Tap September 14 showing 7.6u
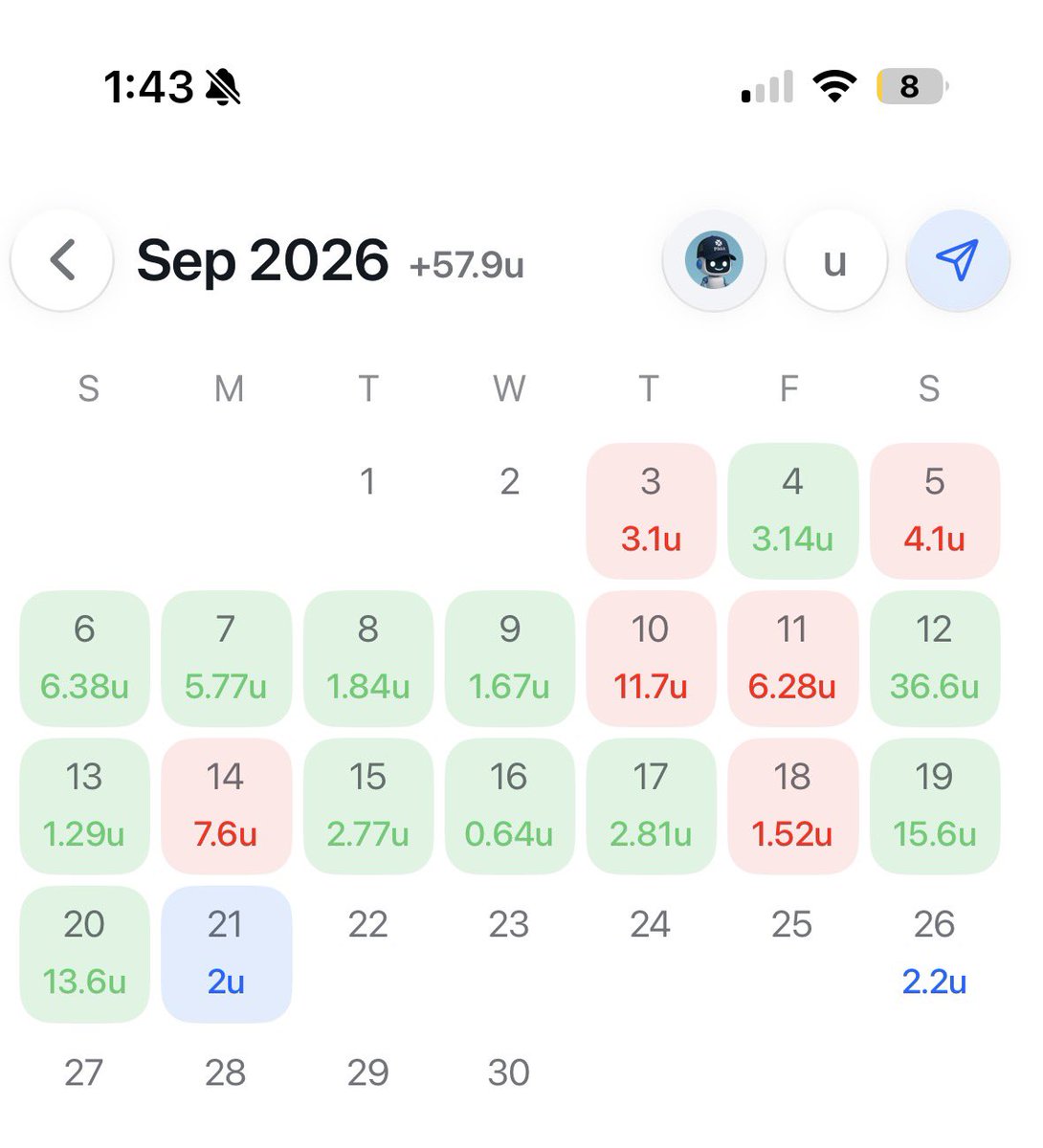Image resolution: width=1043 pixels, height=1148 pixels. 226,806
